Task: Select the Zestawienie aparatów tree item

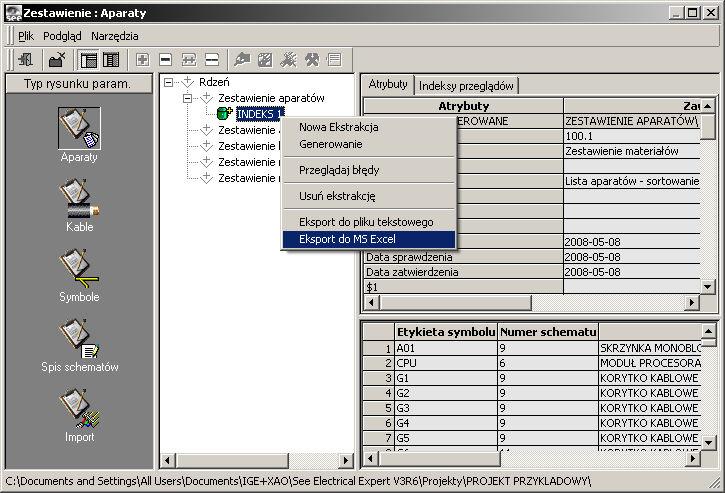Action: click(x=271, y=98)
